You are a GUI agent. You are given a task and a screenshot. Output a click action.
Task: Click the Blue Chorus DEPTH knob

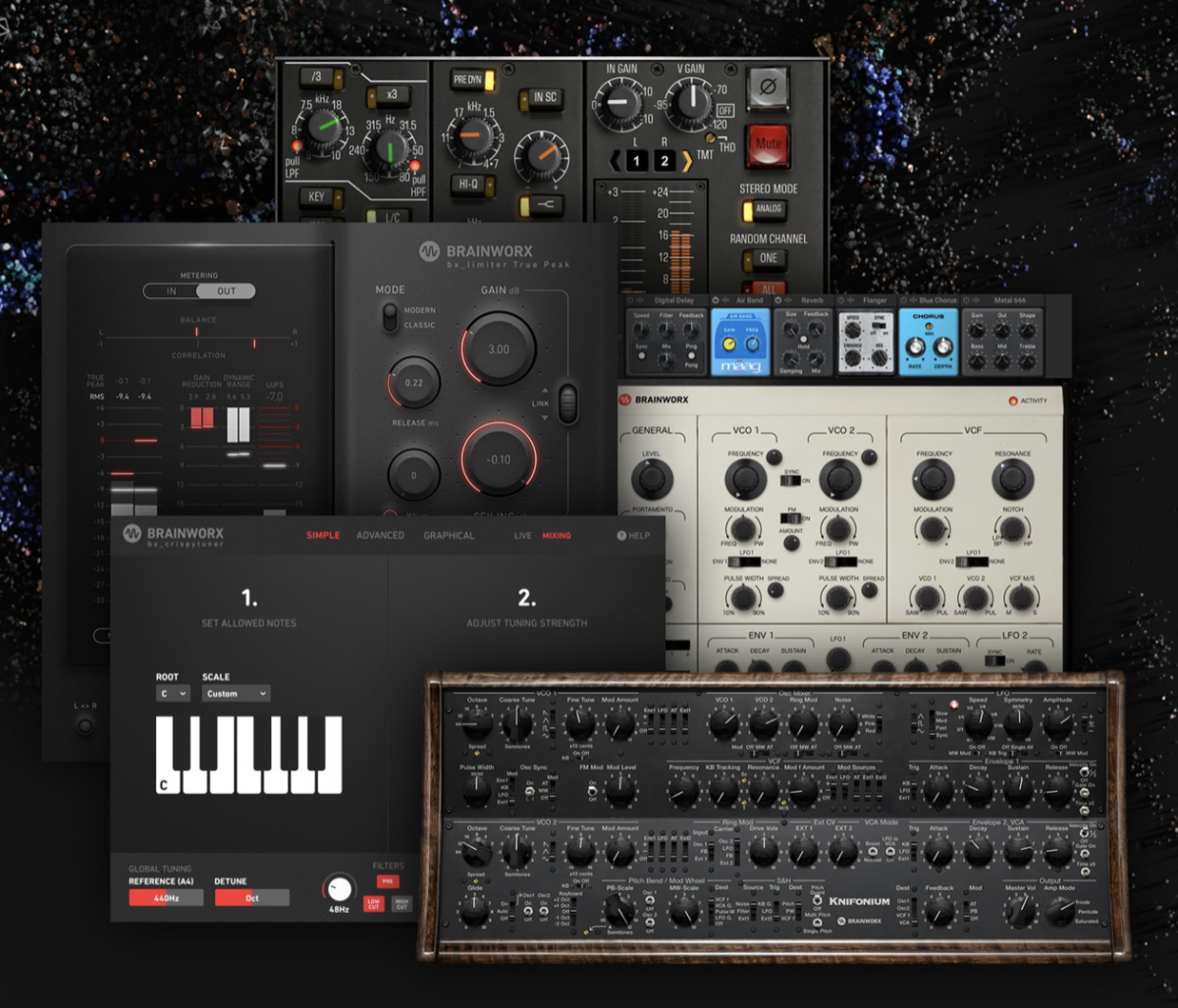click(x=942, y=347)
